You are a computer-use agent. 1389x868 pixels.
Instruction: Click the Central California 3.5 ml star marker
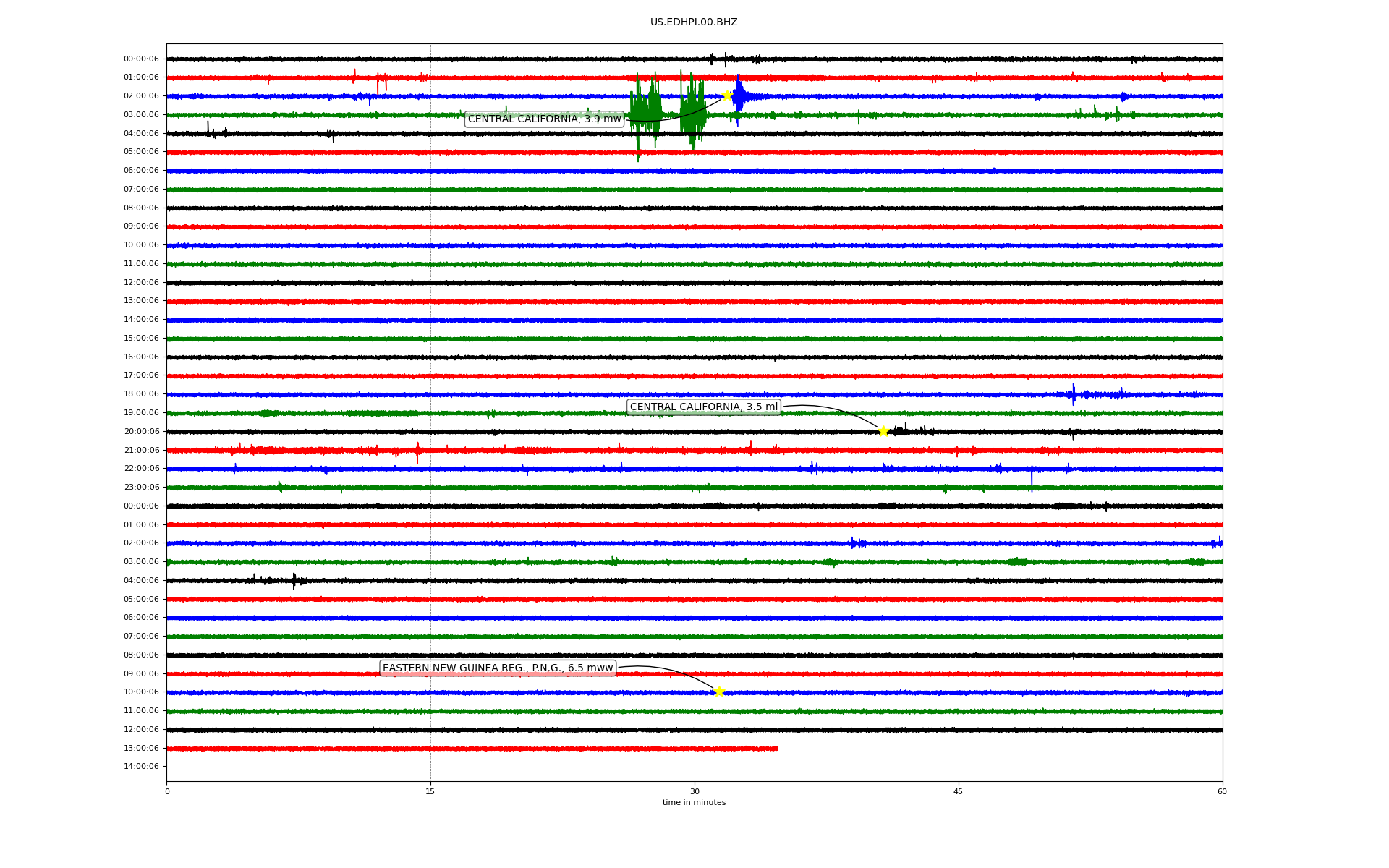pos(883,431)
